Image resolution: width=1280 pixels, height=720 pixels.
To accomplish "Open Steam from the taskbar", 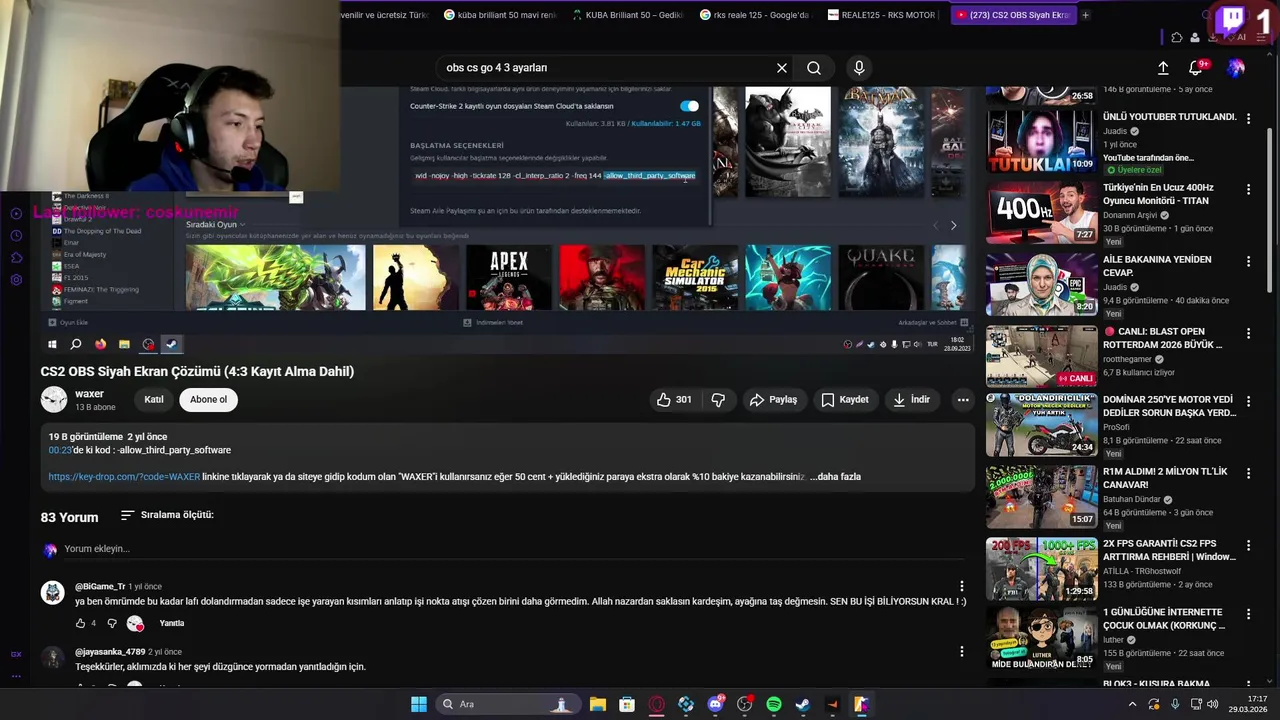I will pyautogui.click(x=803, y=704).
